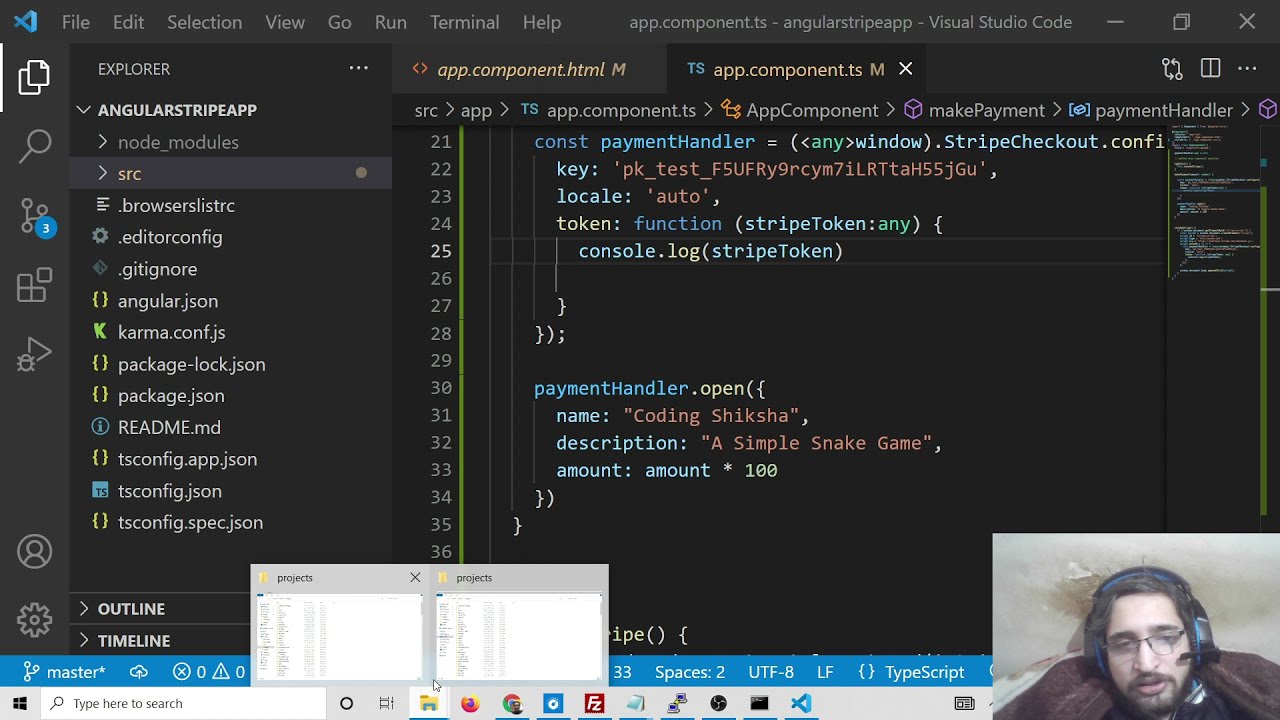1280x720 pixels.
Task: Open the Explorer view in activity bar
Action: (x=34, y=77)
